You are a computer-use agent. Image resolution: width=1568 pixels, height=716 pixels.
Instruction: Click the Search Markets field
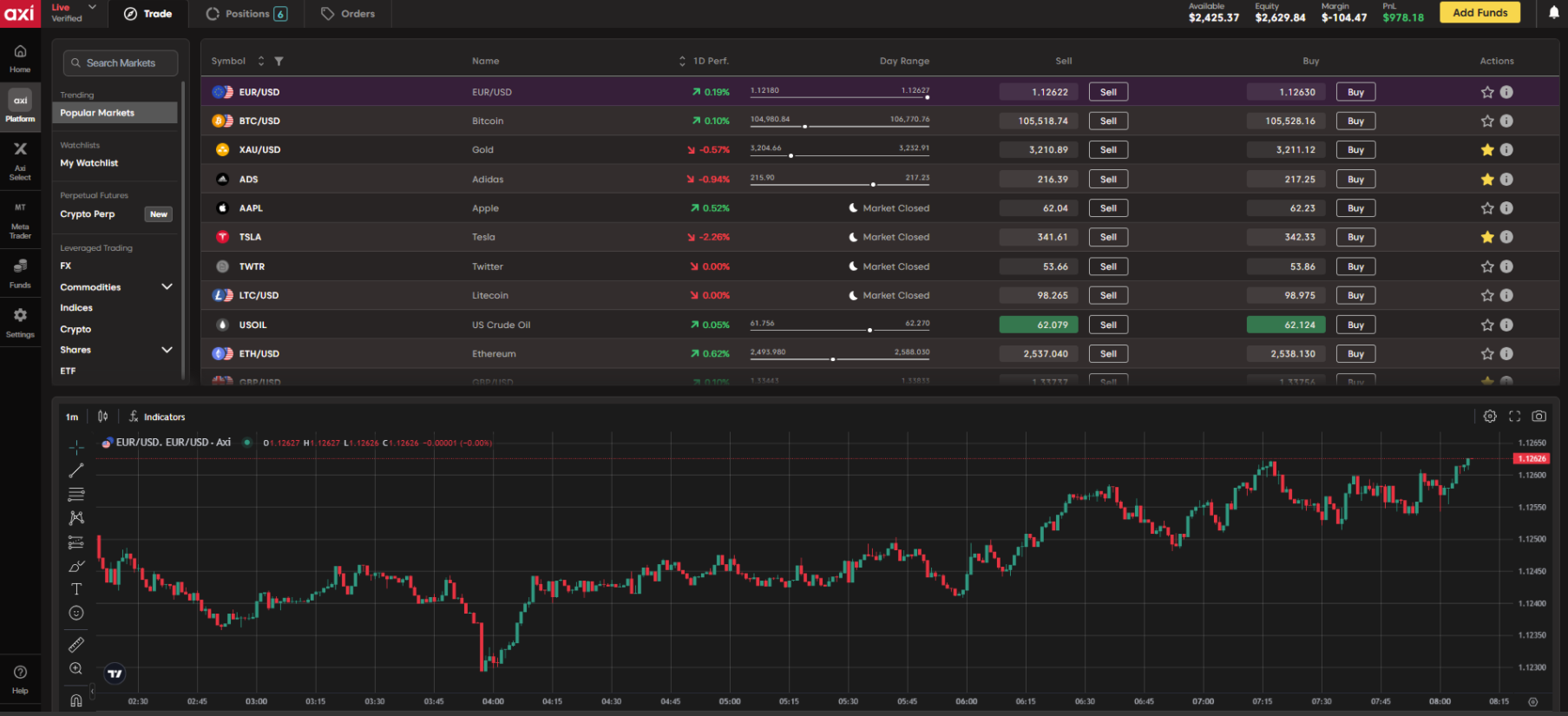click(121, 63)
